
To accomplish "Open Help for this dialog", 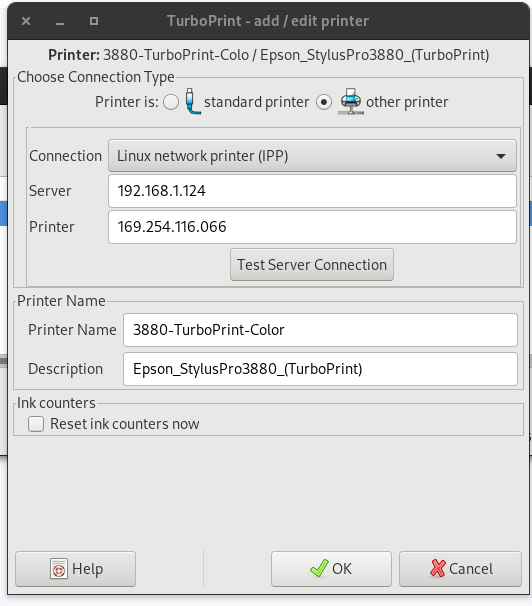I will [x=76, y=569].
